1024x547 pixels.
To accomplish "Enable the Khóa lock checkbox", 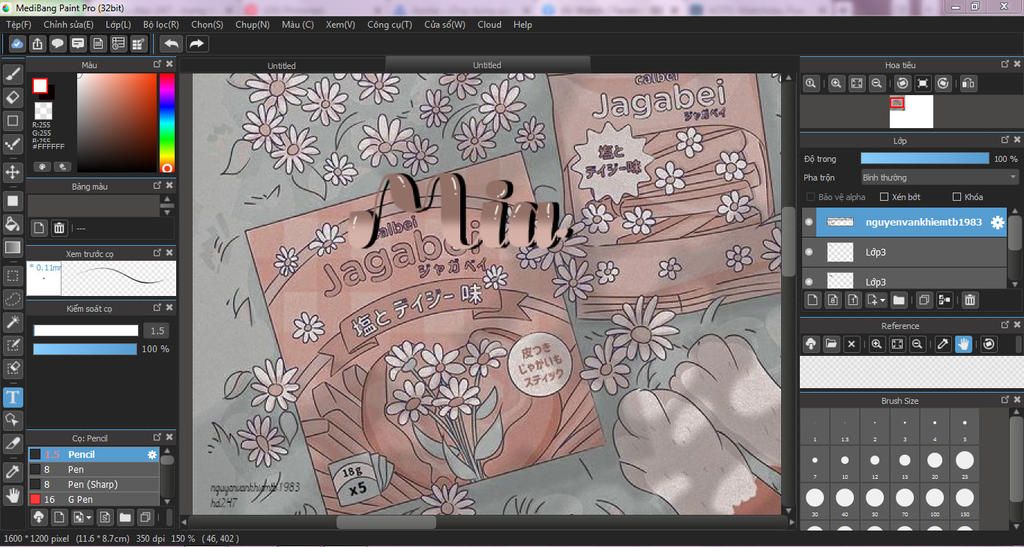I will (957, 197).
